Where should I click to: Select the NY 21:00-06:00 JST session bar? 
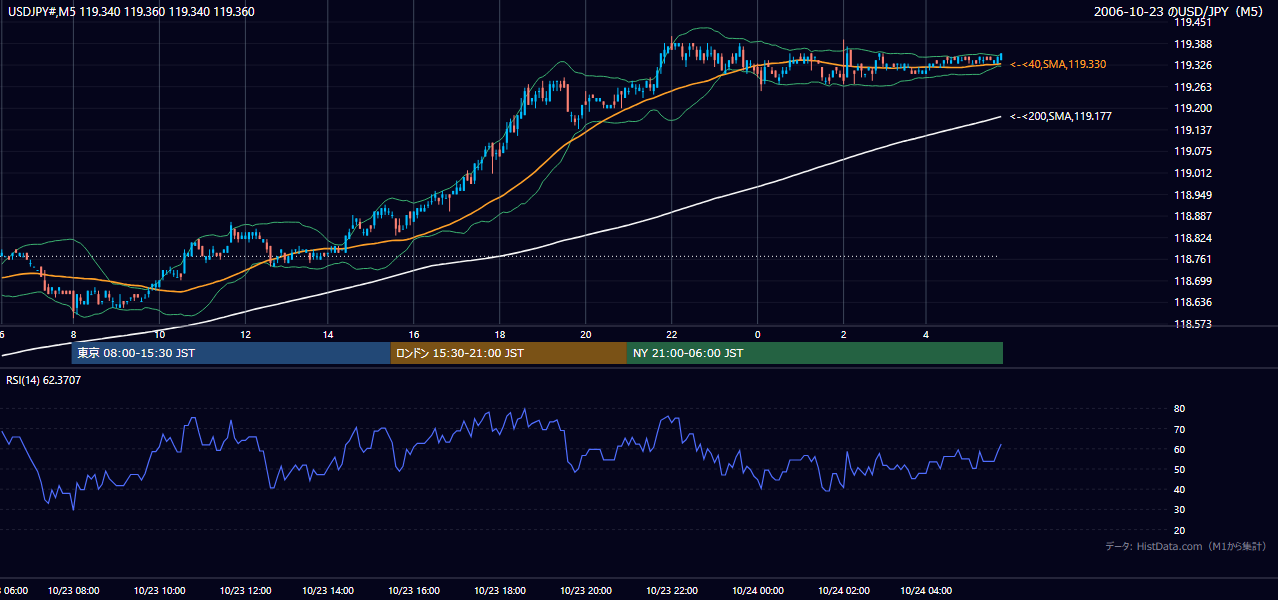coord(815,353)
